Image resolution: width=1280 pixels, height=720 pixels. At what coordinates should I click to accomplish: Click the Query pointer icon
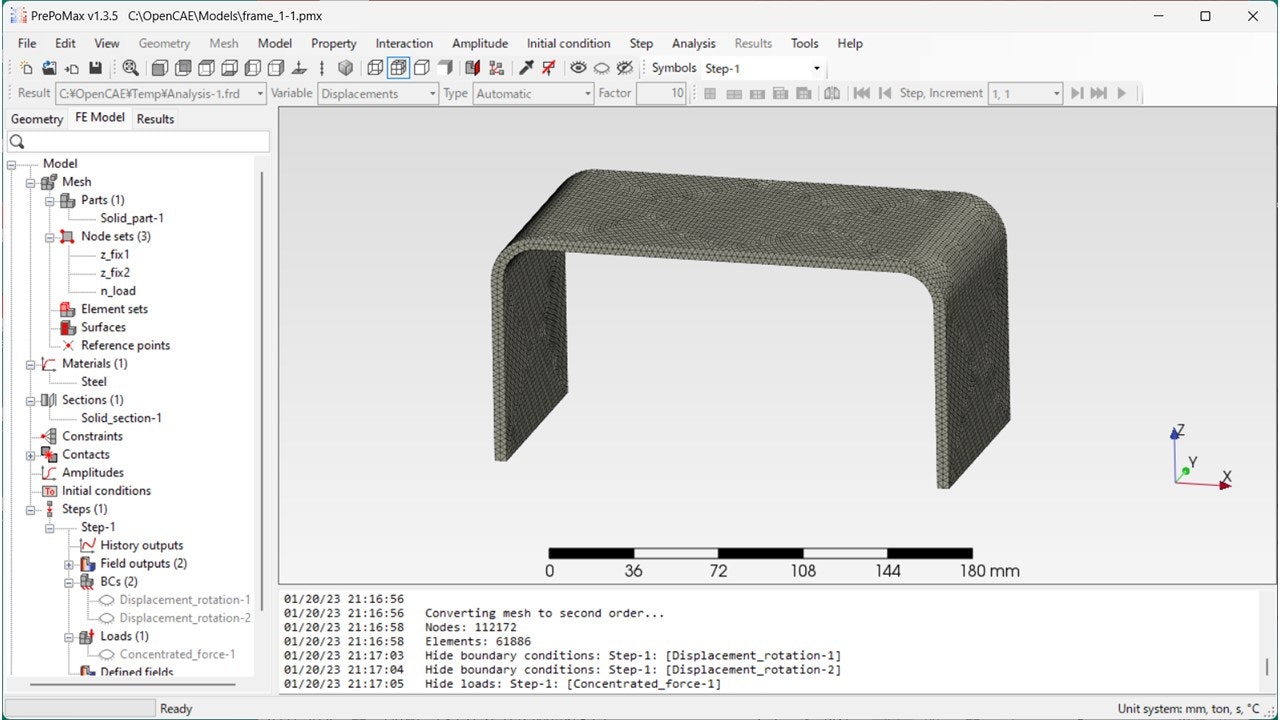coord(526,68)
